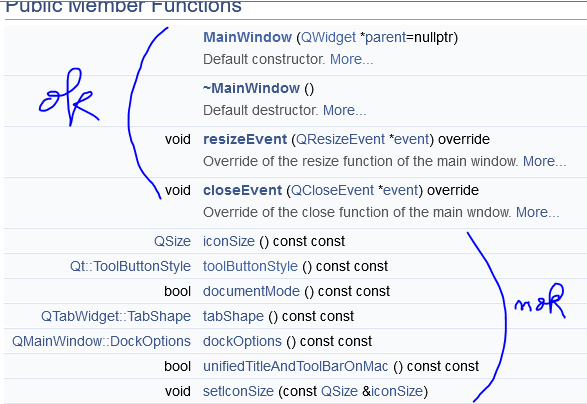The width and height of the screenshot is (587, 404).
Task: Open More link for close function description
Action: coord(538,212)
